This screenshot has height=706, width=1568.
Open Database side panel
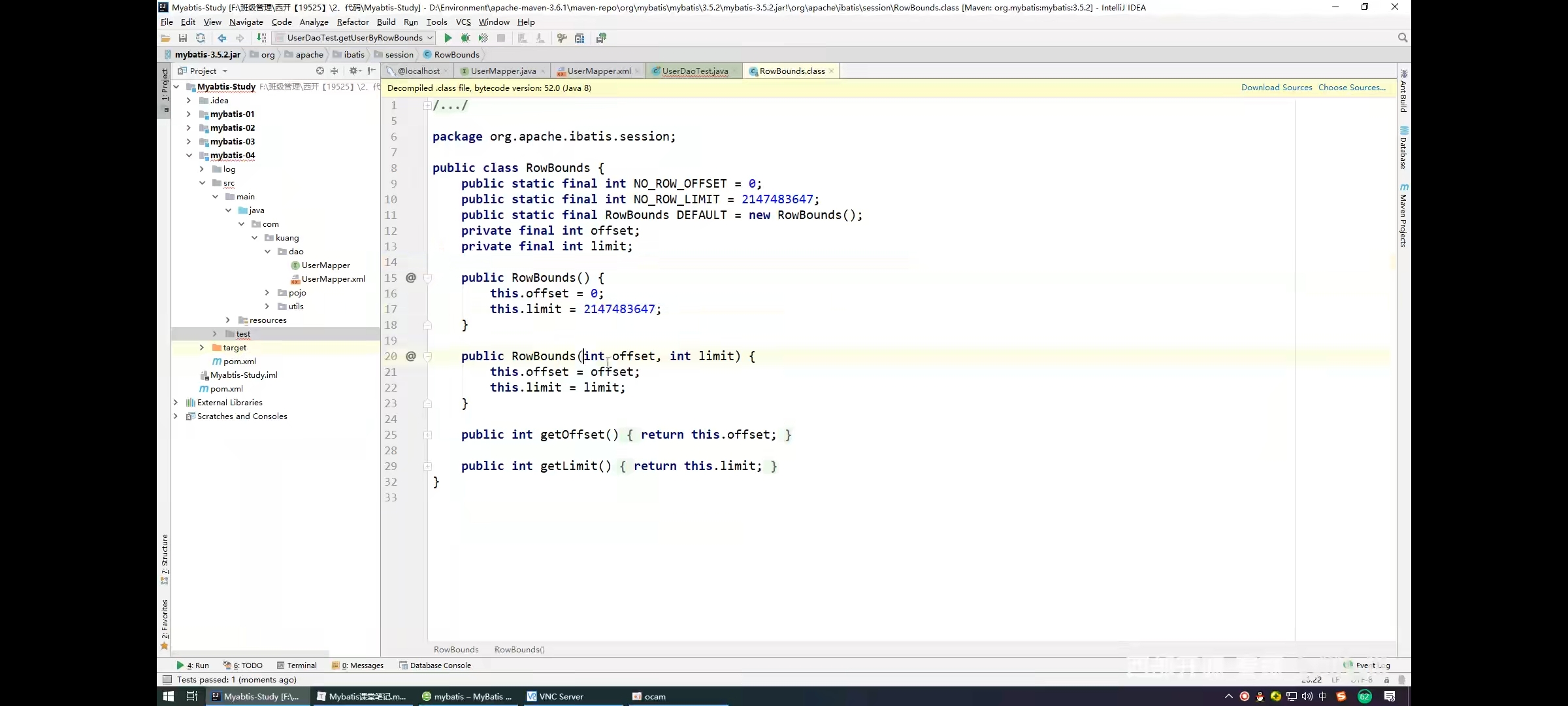(1403, 148)
